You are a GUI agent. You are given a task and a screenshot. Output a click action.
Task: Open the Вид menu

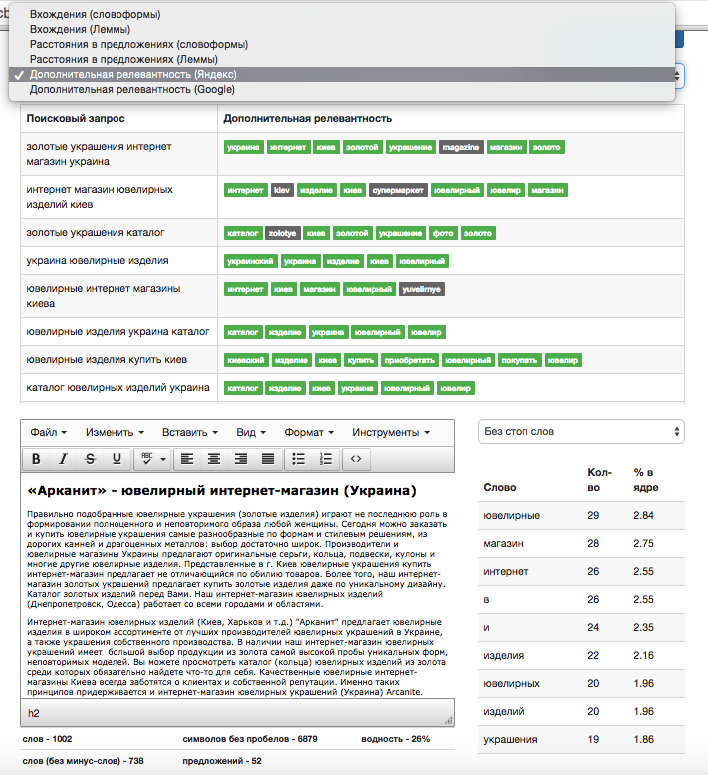coord(251,432)
